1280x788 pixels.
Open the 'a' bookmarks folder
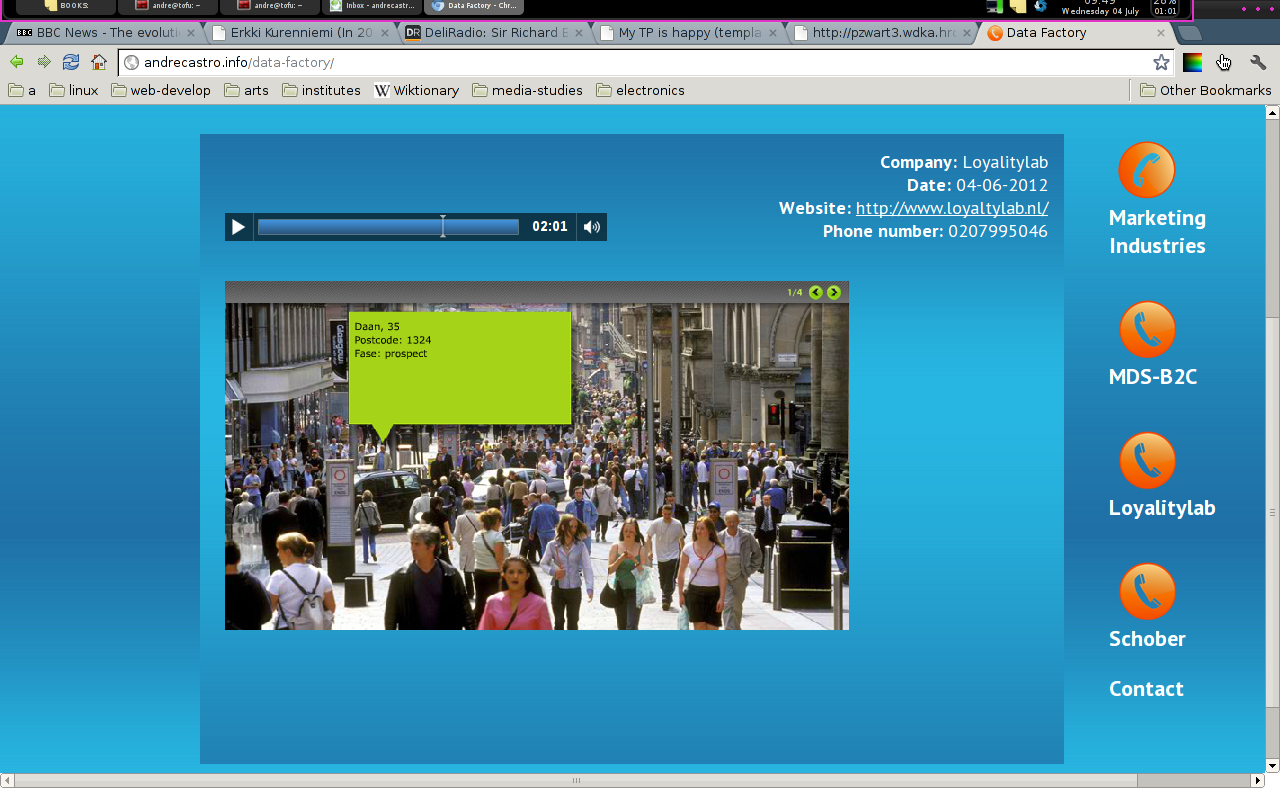(22, 90)
